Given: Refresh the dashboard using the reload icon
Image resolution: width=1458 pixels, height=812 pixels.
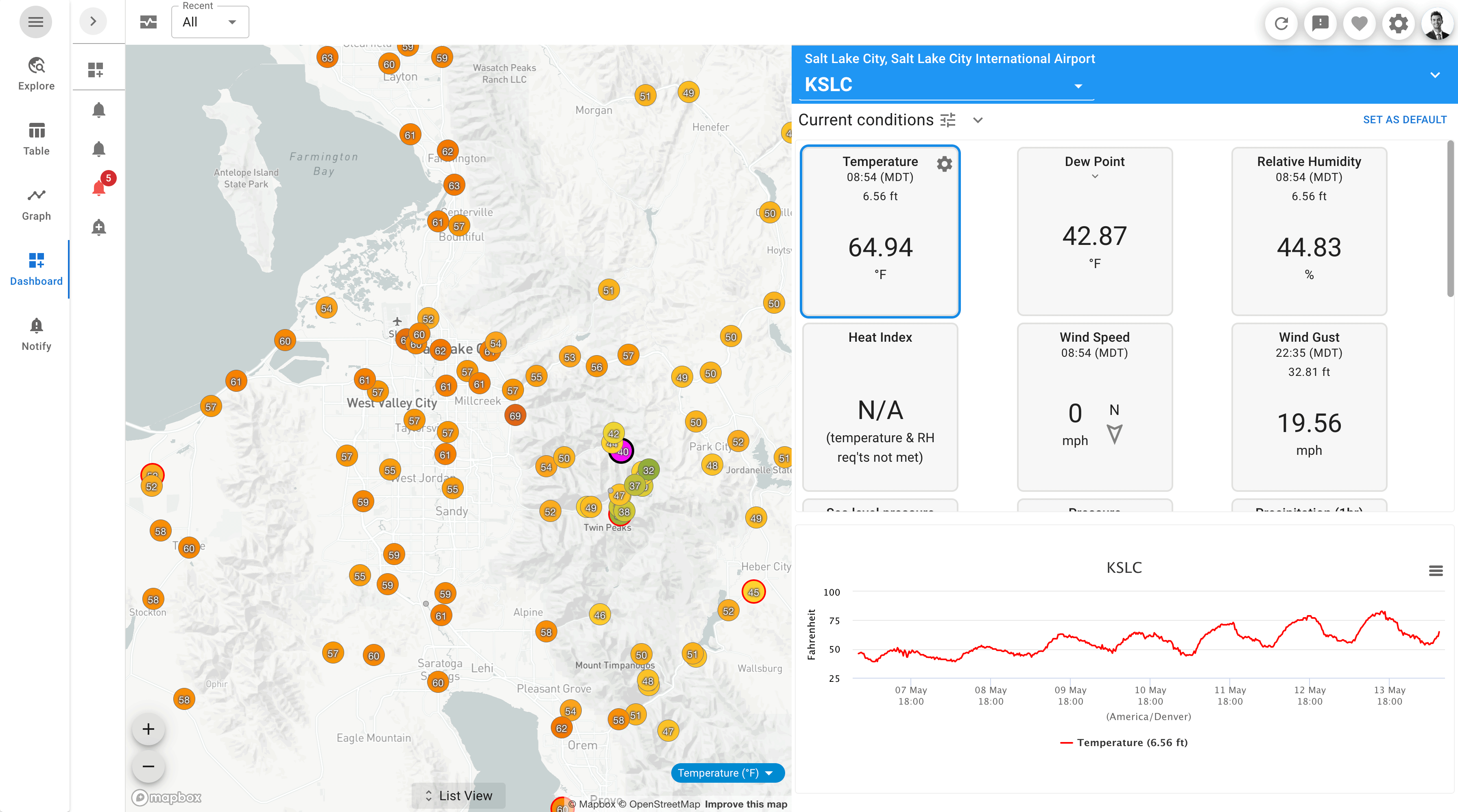Looking at the screenshot, I should [1281, 23].
